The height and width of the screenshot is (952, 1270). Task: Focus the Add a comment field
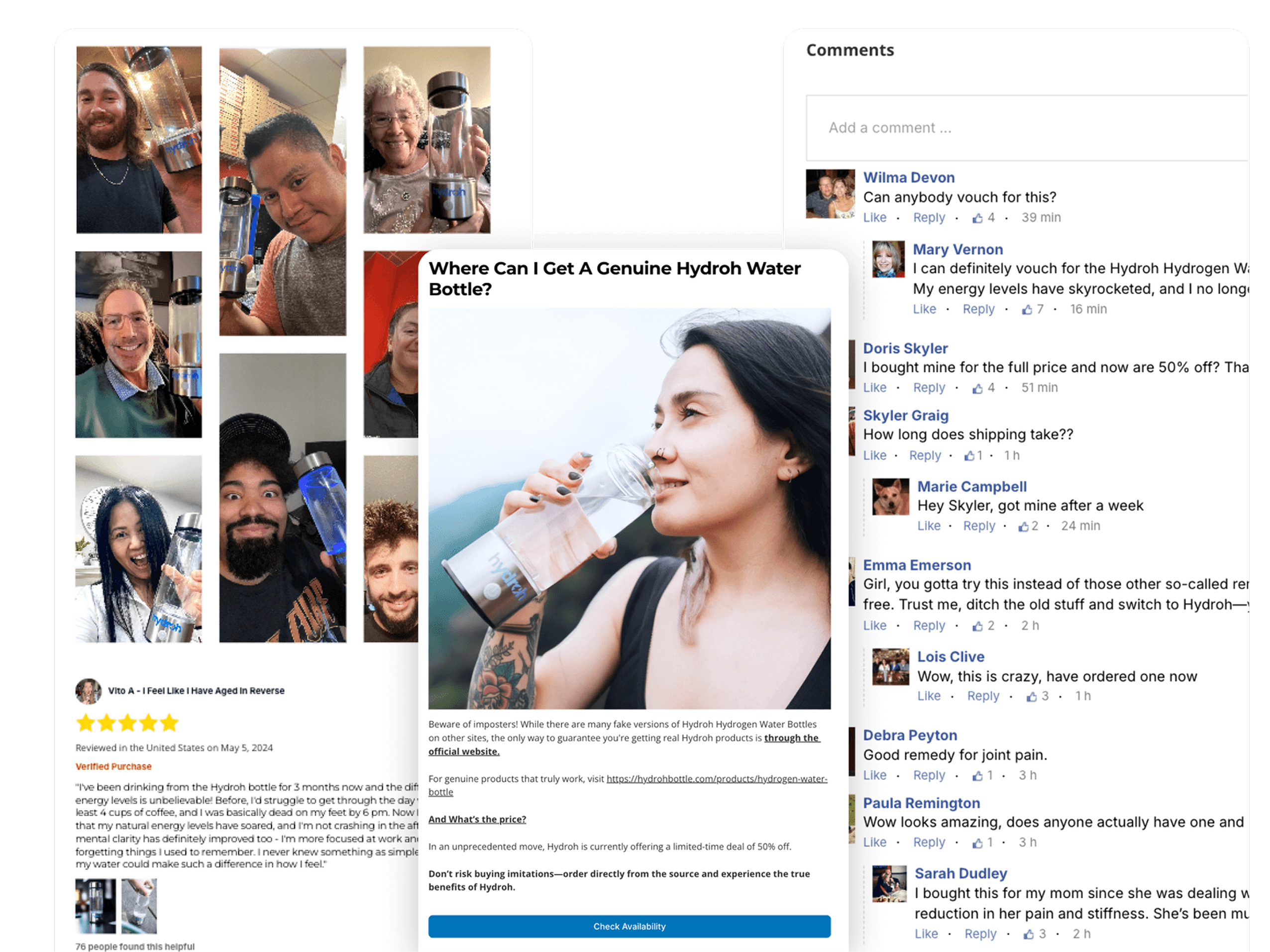(1027, 128)
